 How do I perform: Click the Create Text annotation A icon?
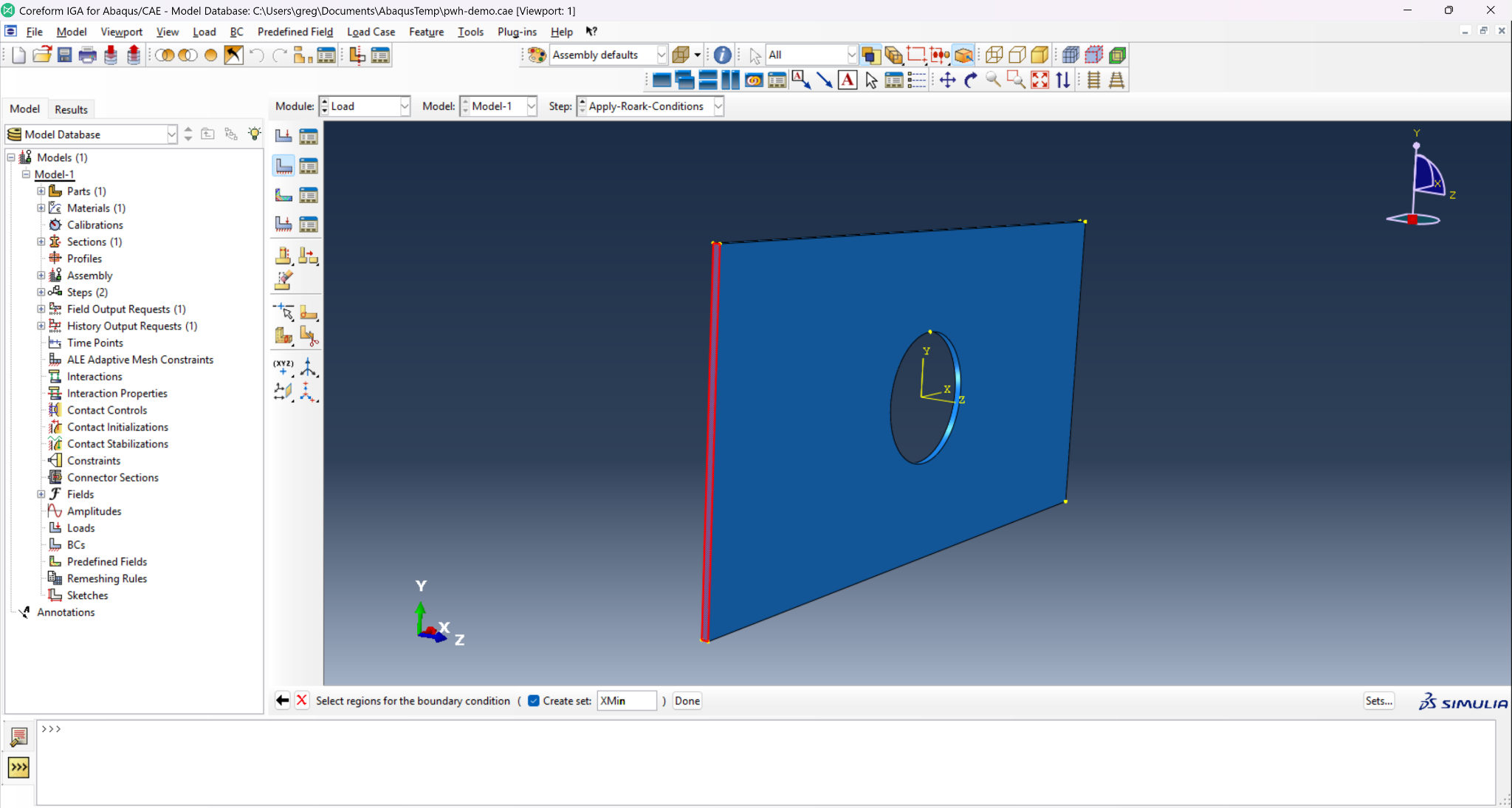pos(848,80)
